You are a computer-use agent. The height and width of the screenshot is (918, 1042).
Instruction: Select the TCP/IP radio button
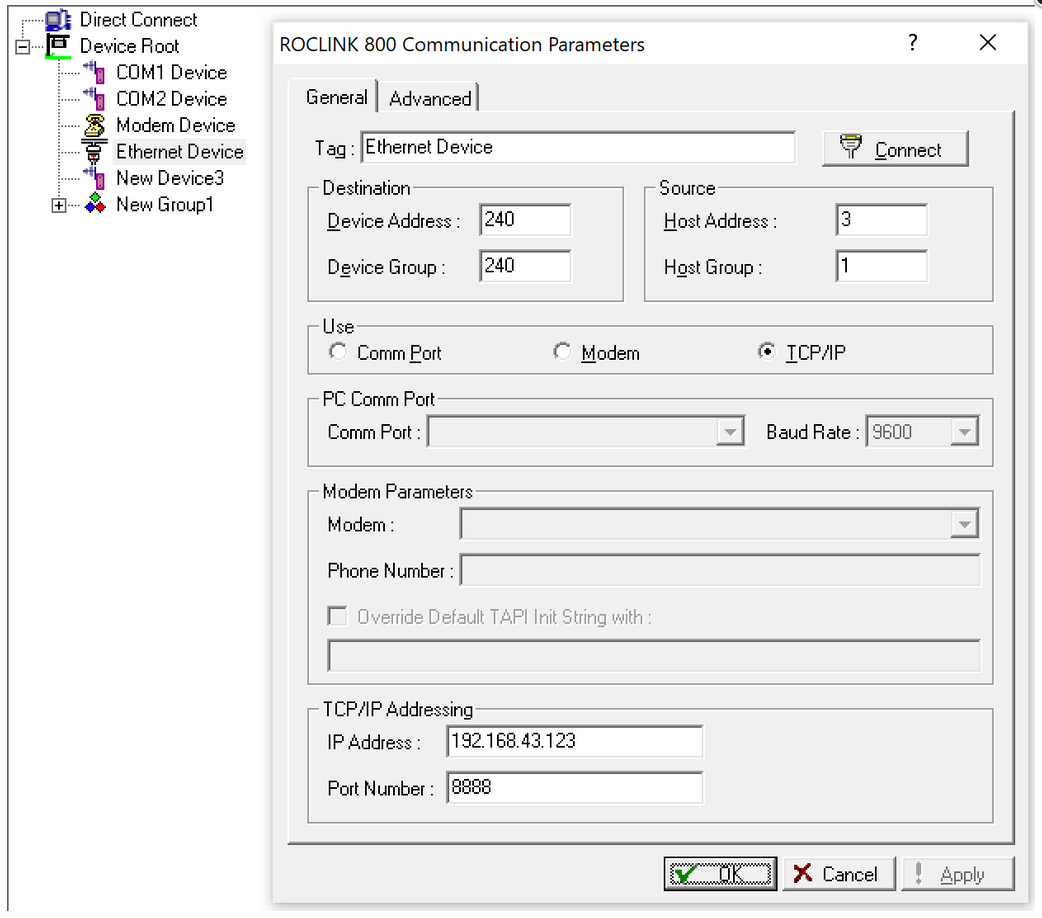tap(766, 352)
